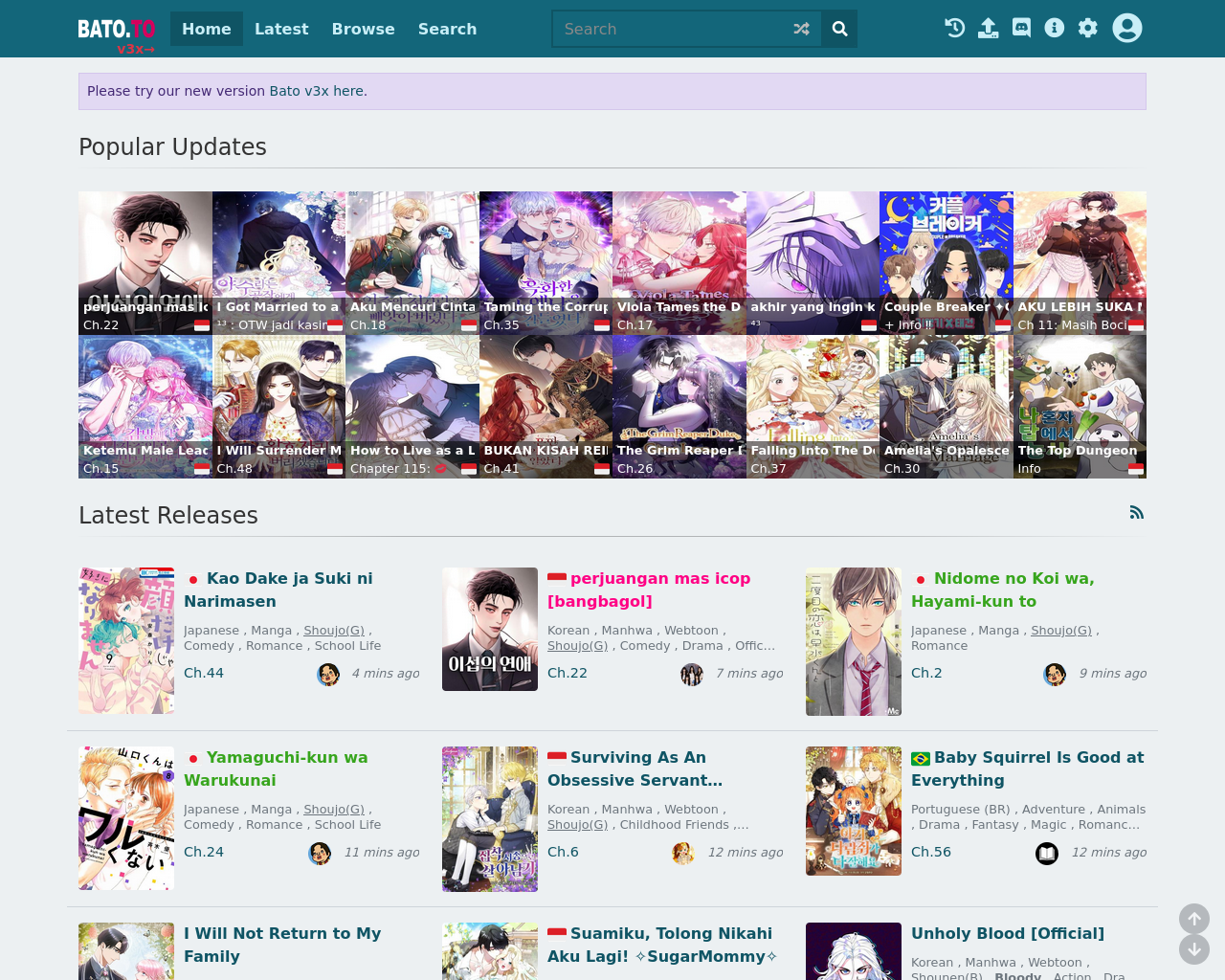
Task: Click Yamaguchi-kun wa Warukunai cover image
Action: coord(126,818)
